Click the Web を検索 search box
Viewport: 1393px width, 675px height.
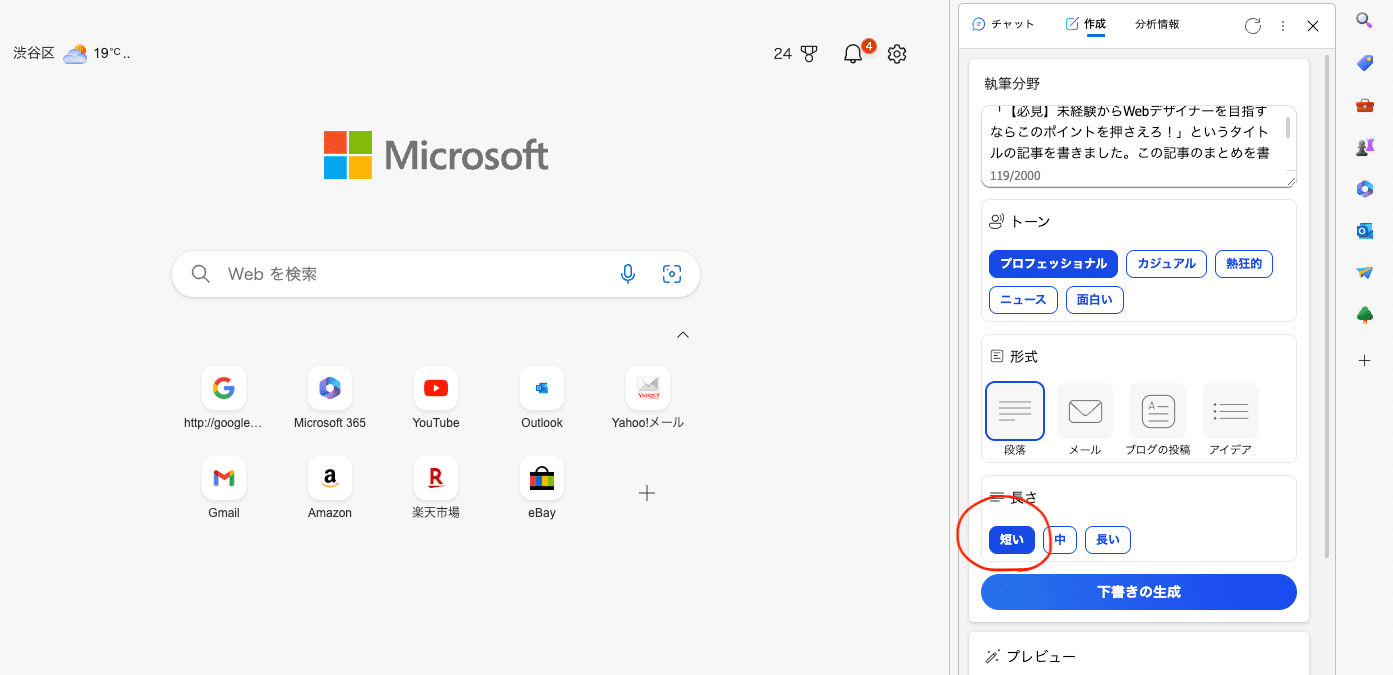(x=436, y=274)
